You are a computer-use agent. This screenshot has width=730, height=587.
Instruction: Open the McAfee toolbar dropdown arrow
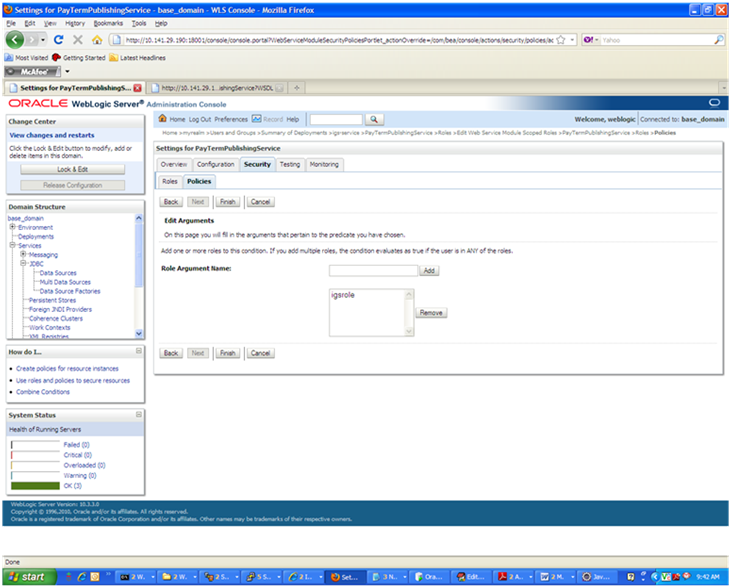coord(67,71)
